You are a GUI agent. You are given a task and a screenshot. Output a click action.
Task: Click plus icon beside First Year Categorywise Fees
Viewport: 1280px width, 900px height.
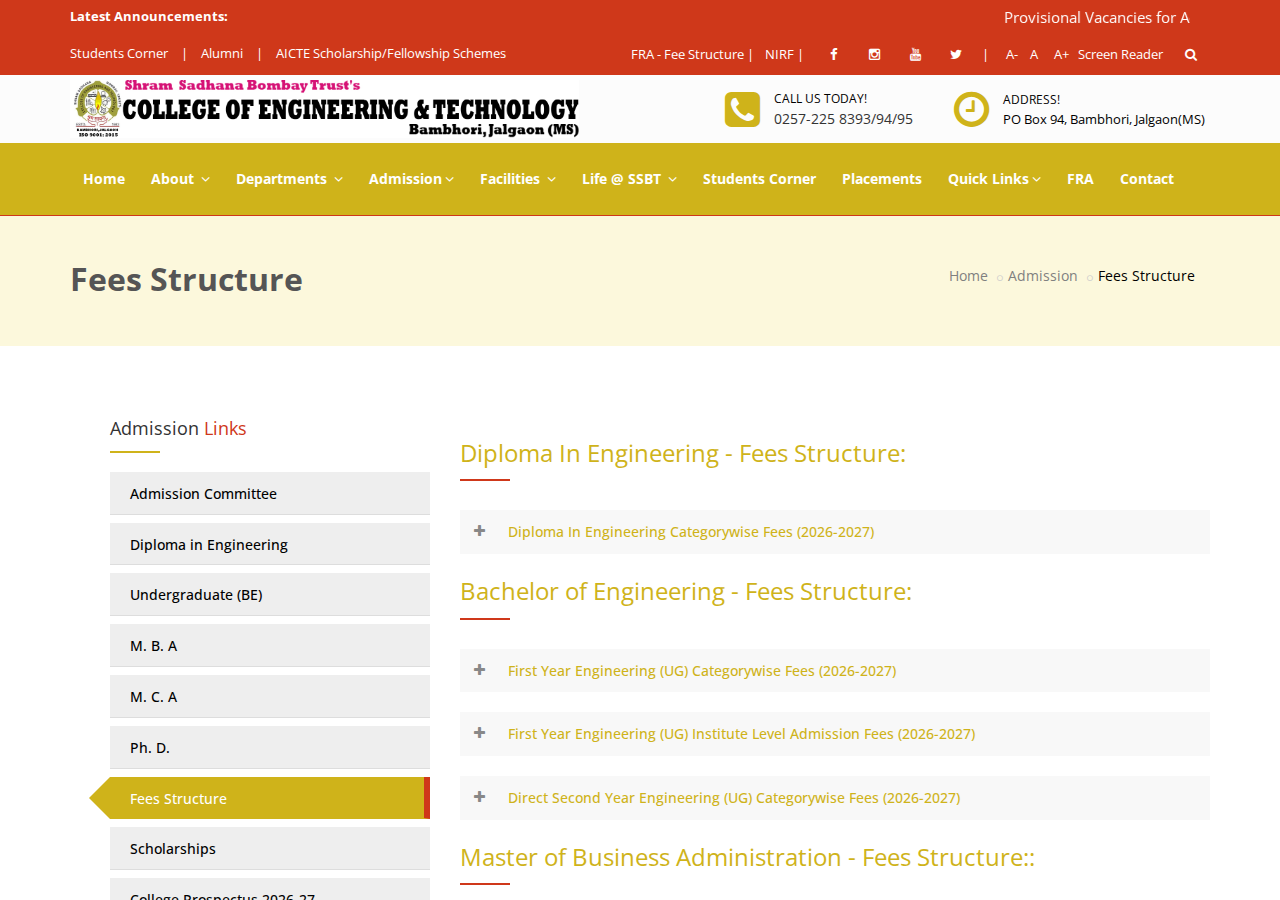(x=480, y=670)
